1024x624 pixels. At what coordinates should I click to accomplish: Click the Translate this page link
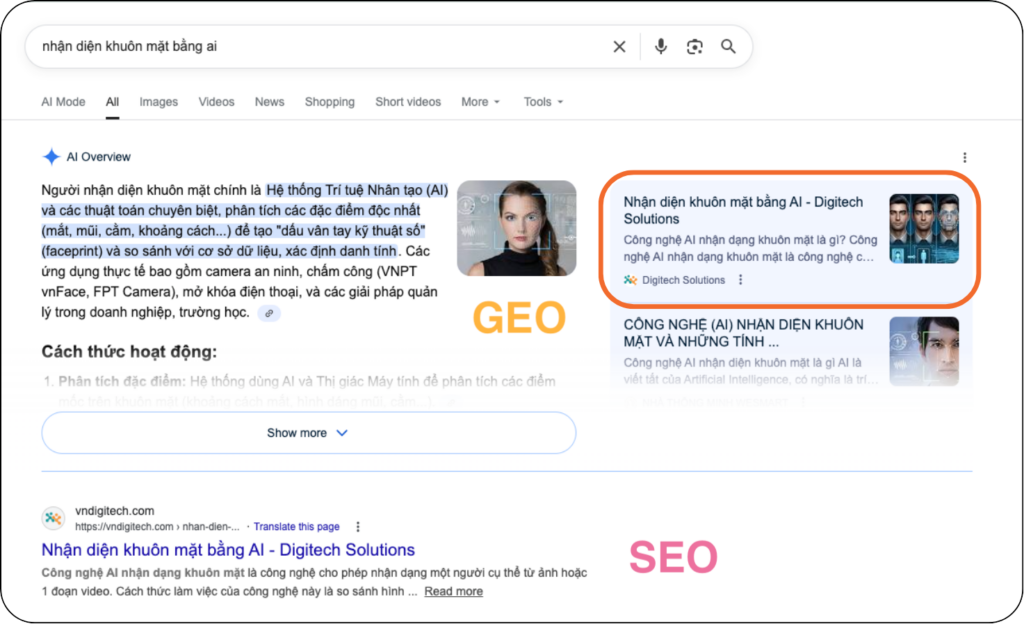tap(296, 526)
